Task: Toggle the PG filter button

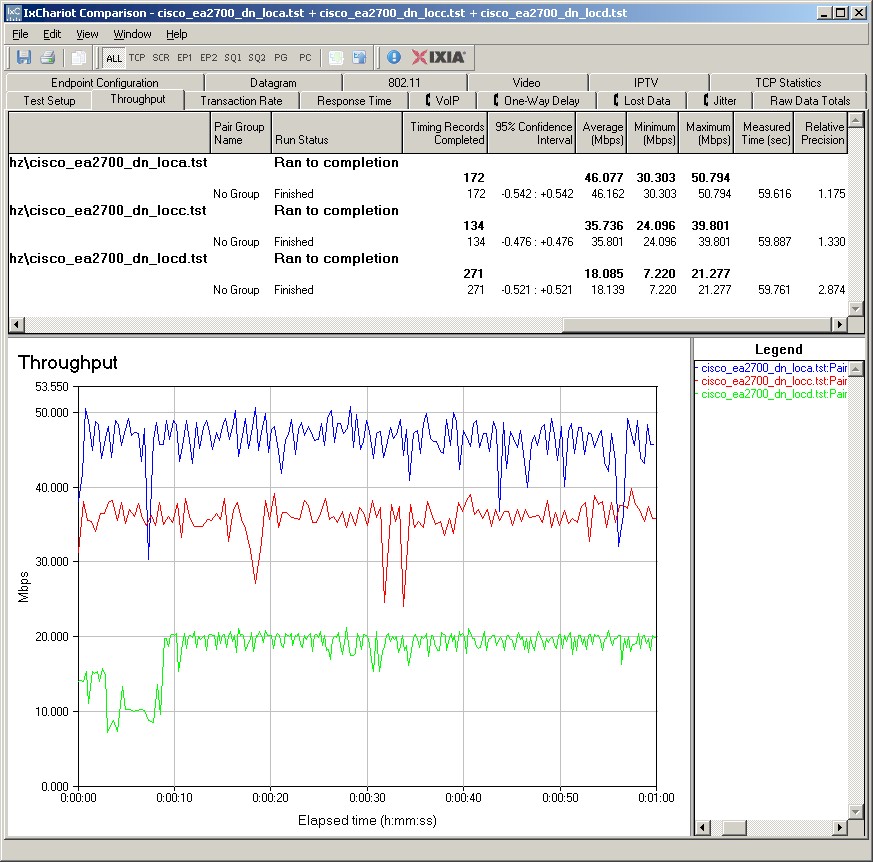Action: coord(281,57)
